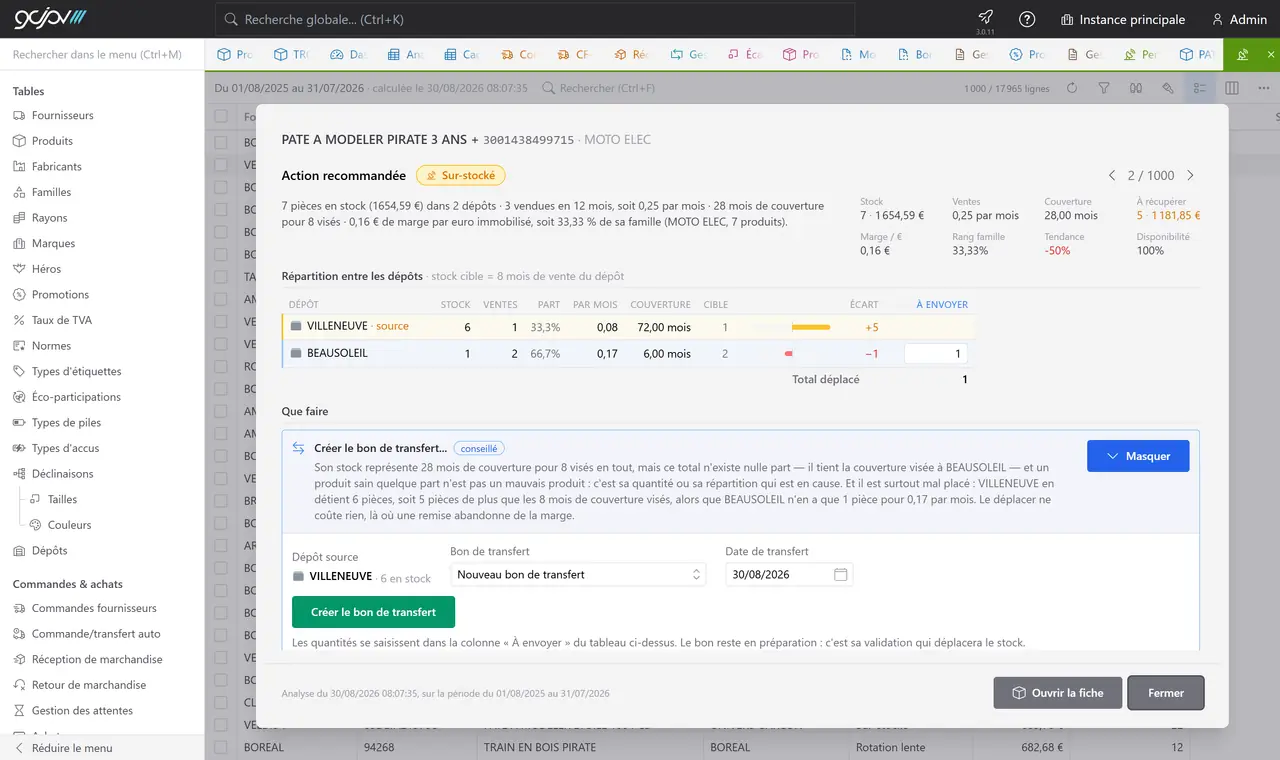Click the VILLENEUVE yellow gap bar
The height and width of the screenshot is (760, 1280).
tap(811, 327)
